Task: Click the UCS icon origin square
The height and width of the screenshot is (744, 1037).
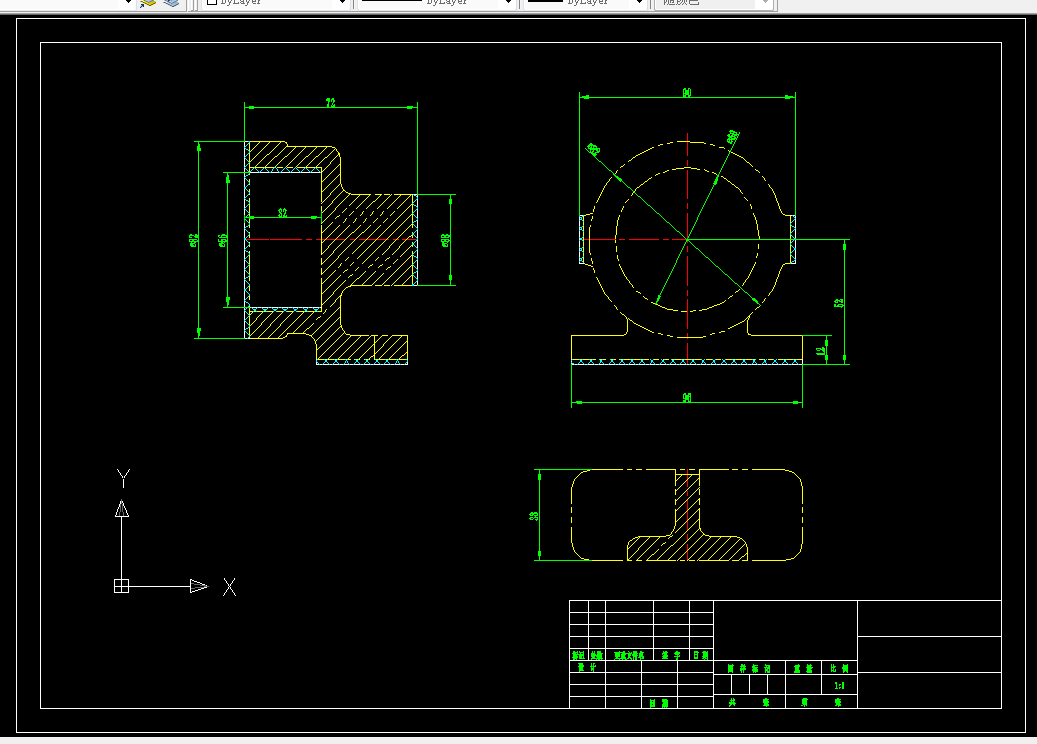Action: (x=122, y=586)
